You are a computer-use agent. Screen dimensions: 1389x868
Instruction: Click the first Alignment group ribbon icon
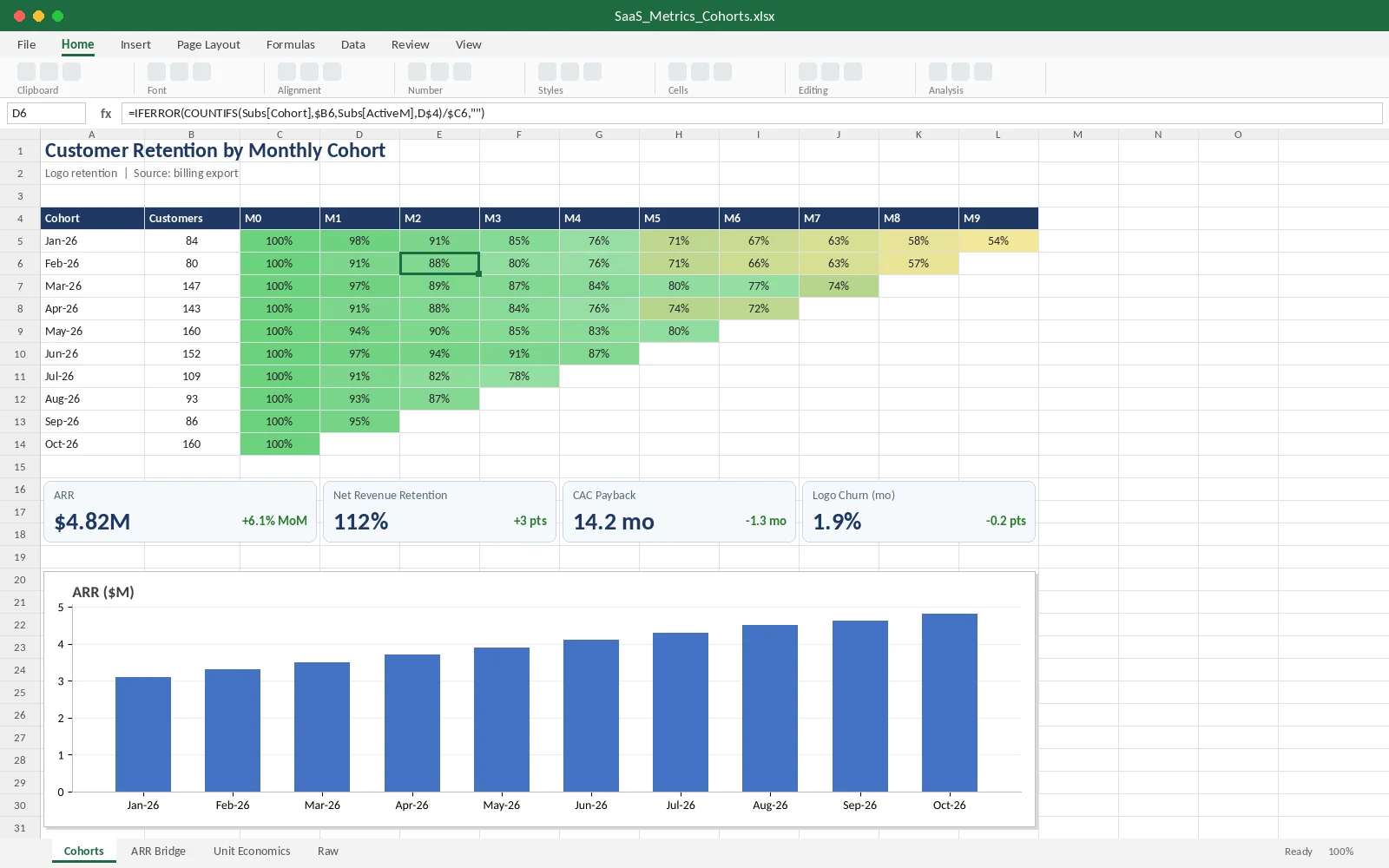[x=287, y=72]
